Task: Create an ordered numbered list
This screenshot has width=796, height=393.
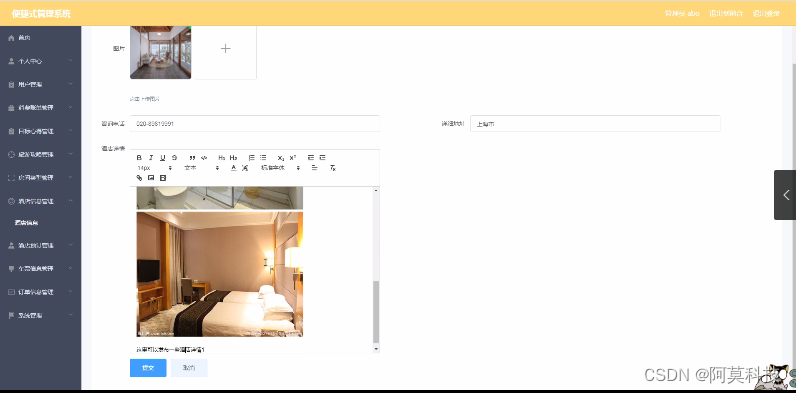Action: pyautogui.click(x=251, y=157)
